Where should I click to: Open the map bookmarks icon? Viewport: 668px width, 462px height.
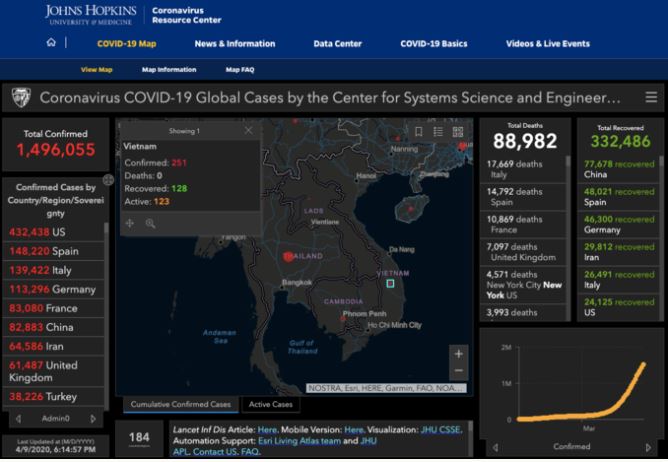point(418,131)
